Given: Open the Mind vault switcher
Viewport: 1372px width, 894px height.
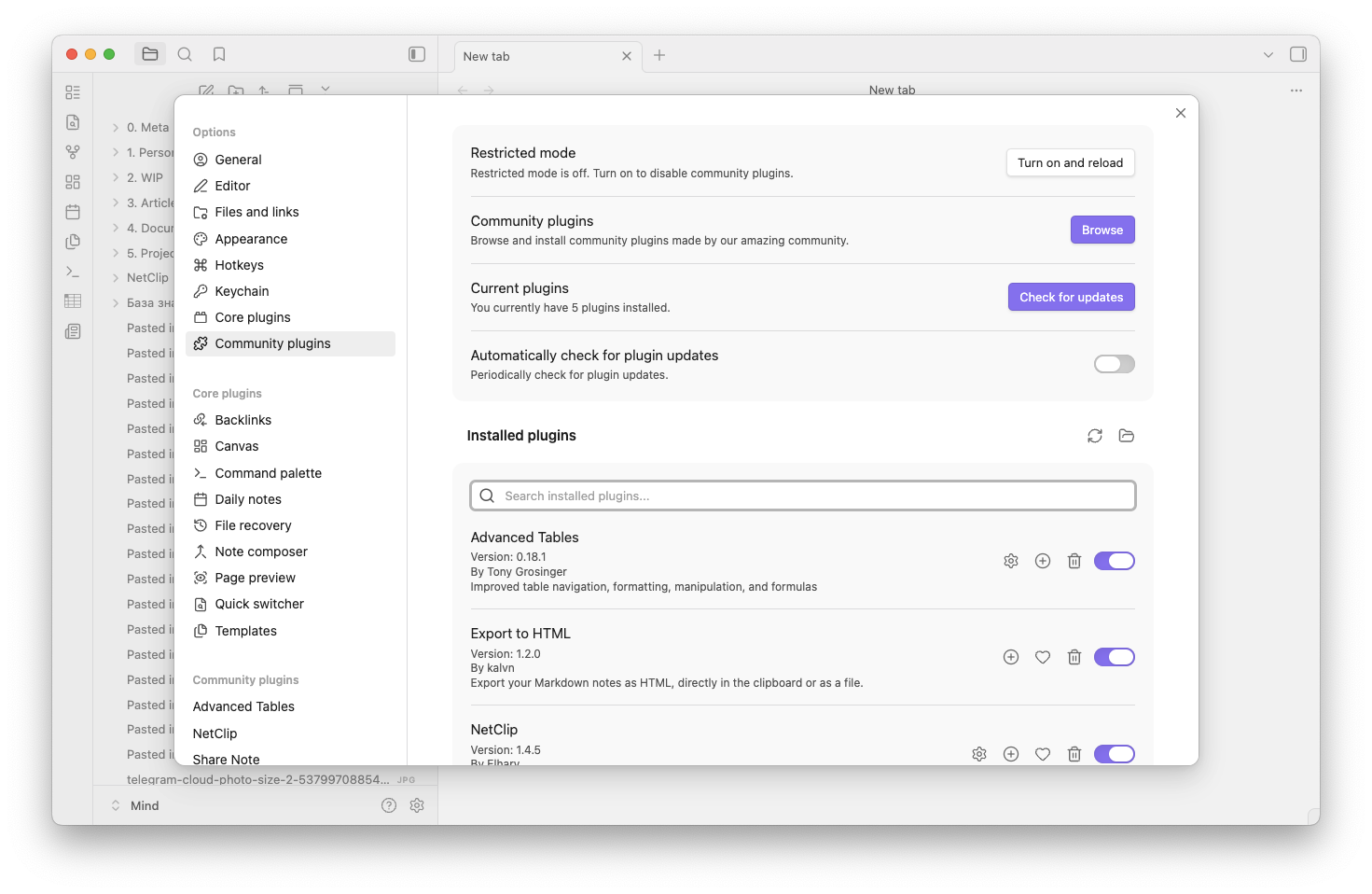Looking at the screenshot, I should coord(136,805).
